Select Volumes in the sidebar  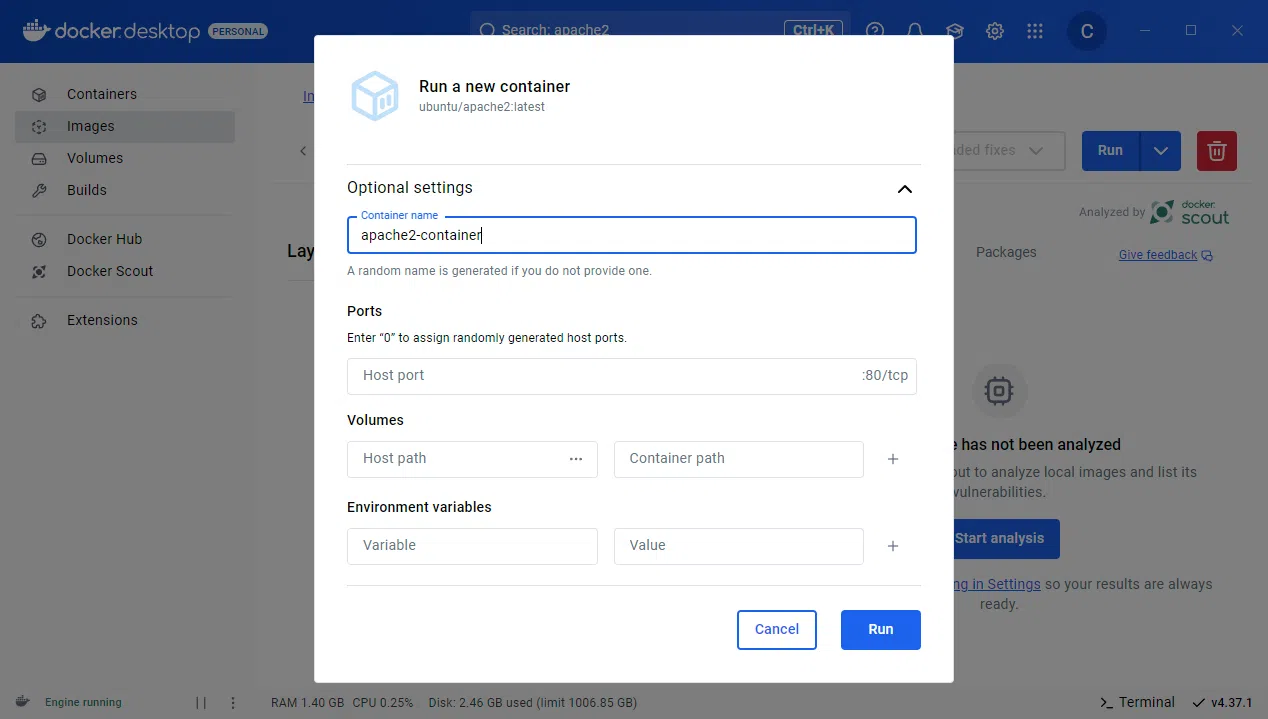click(95, 158)
